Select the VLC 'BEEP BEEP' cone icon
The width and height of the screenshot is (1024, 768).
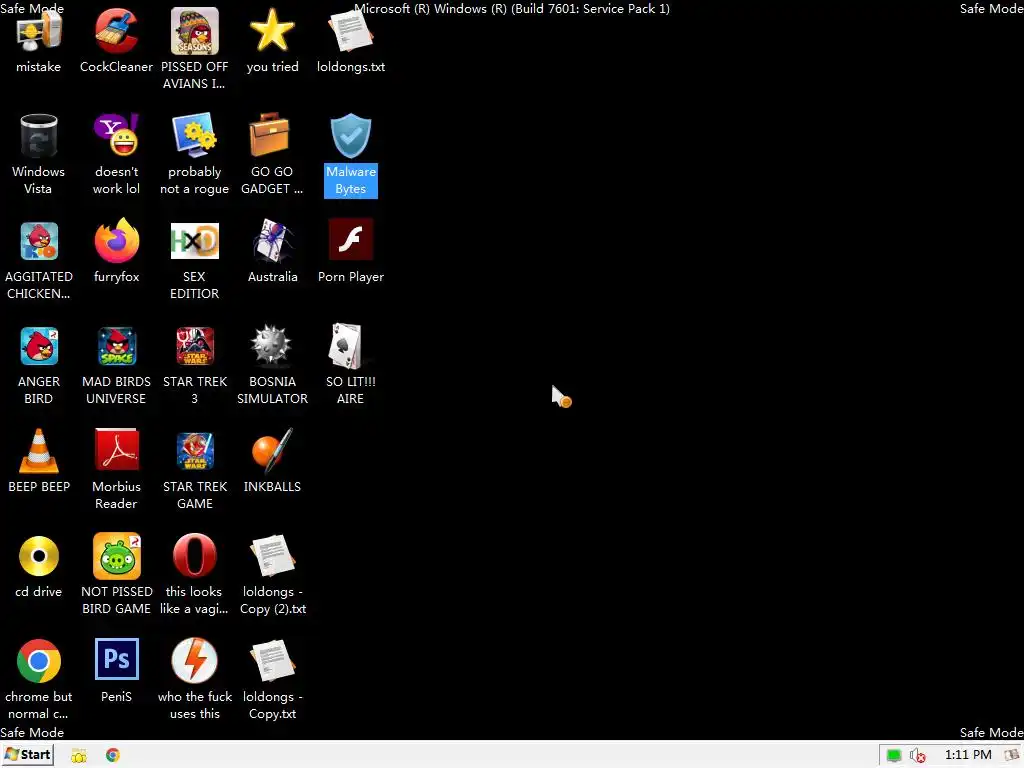pos(39,451)
